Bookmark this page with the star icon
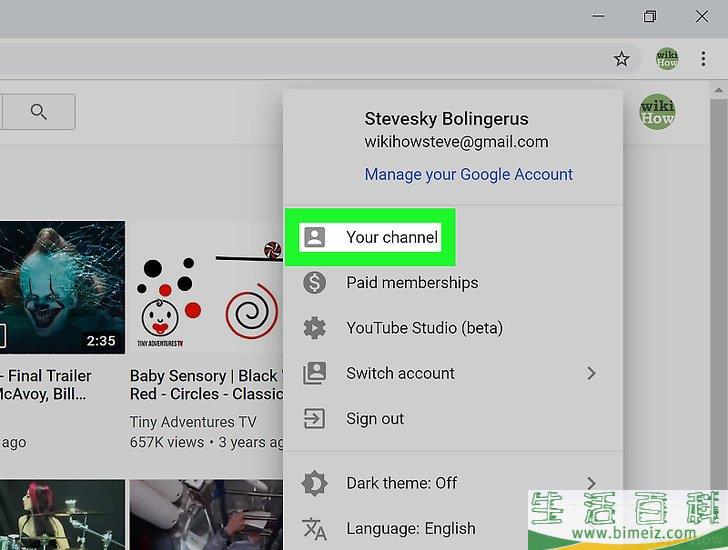728x550 pixels. coord(621,59)
